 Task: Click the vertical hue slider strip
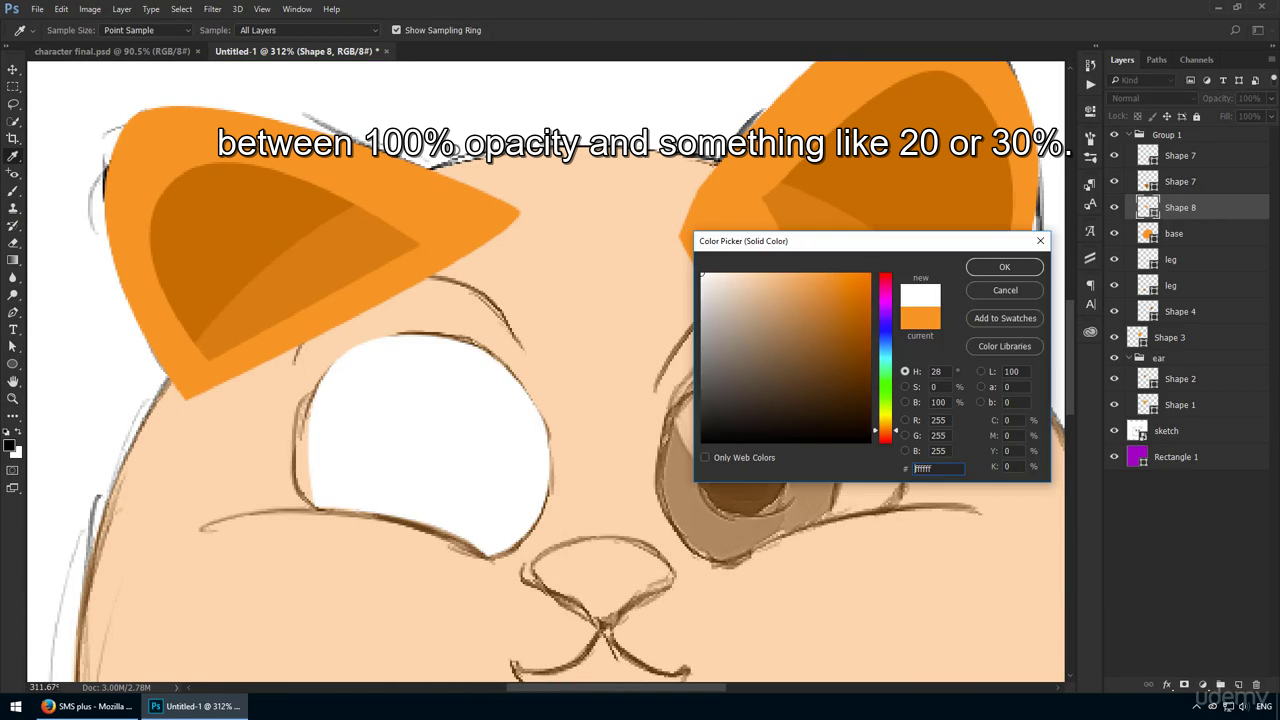coord(885,357)
